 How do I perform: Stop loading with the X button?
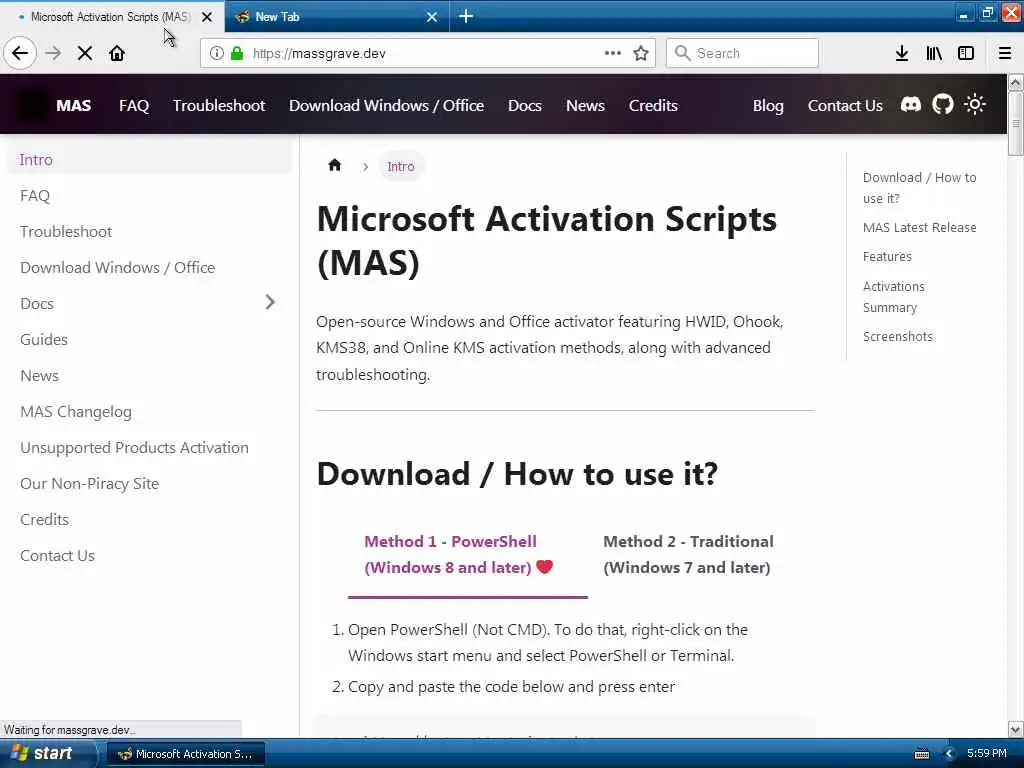tap(85, 53)
